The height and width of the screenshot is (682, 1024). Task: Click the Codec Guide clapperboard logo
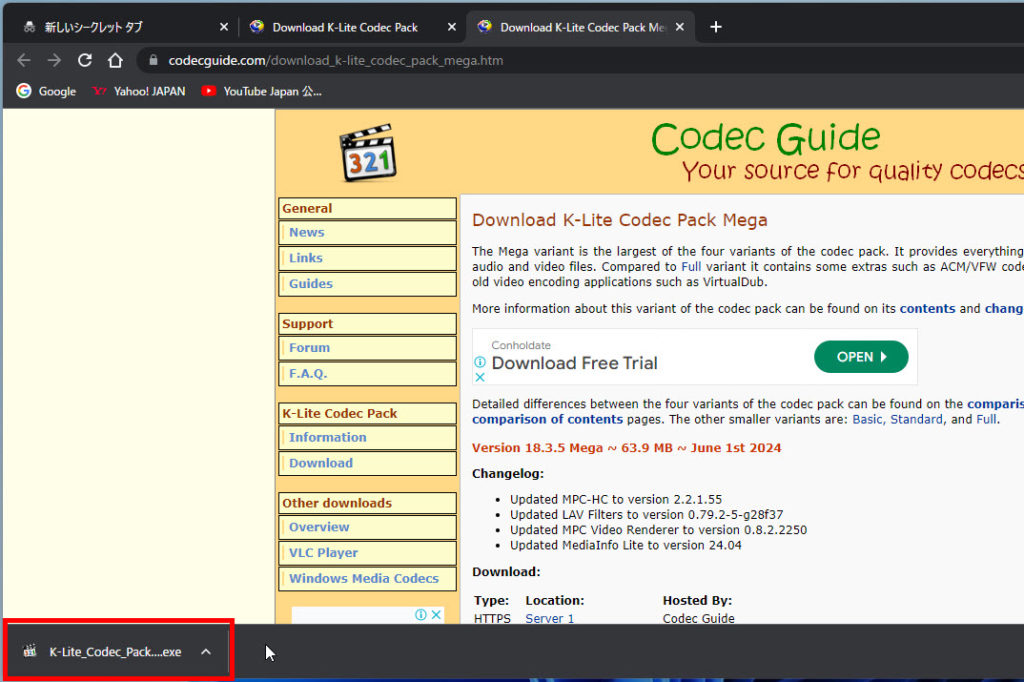pos(367,153)
